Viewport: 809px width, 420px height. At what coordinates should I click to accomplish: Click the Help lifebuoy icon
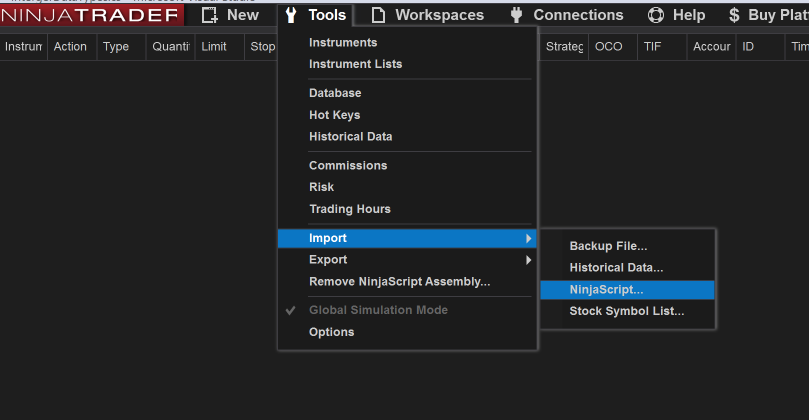click(656, 15)
